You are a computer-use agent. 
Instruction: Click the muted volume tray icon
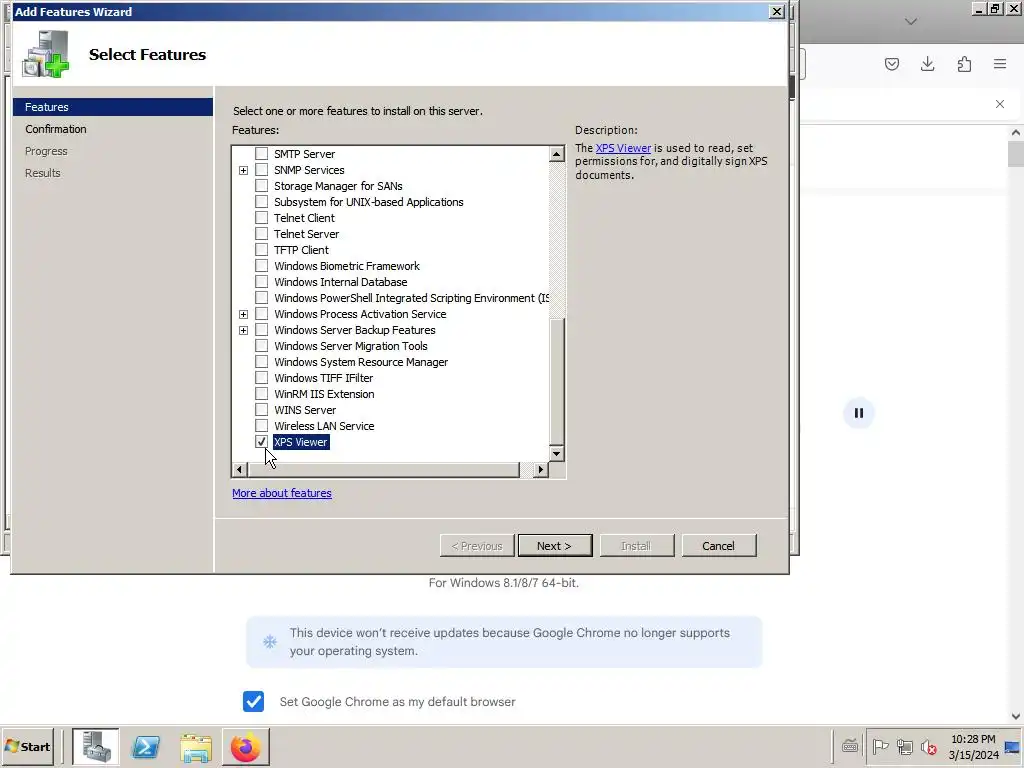928,746
